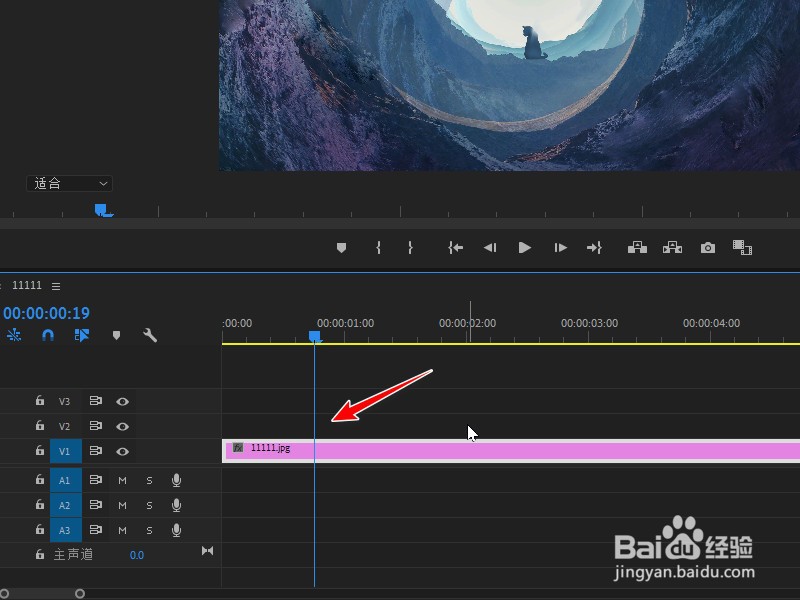Step back one frame
Screen dimensions: 800x600
click(x=490, y=248)
